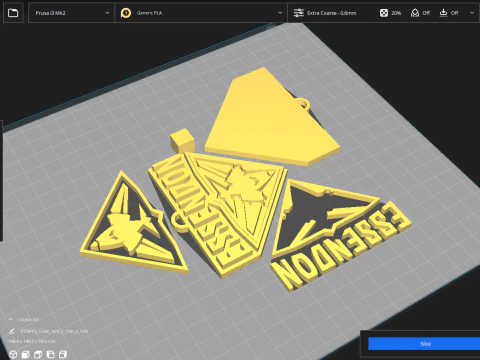Expand the print settings panel chevron
Screen dimensions: 480x360
click(x=472, y=13)
